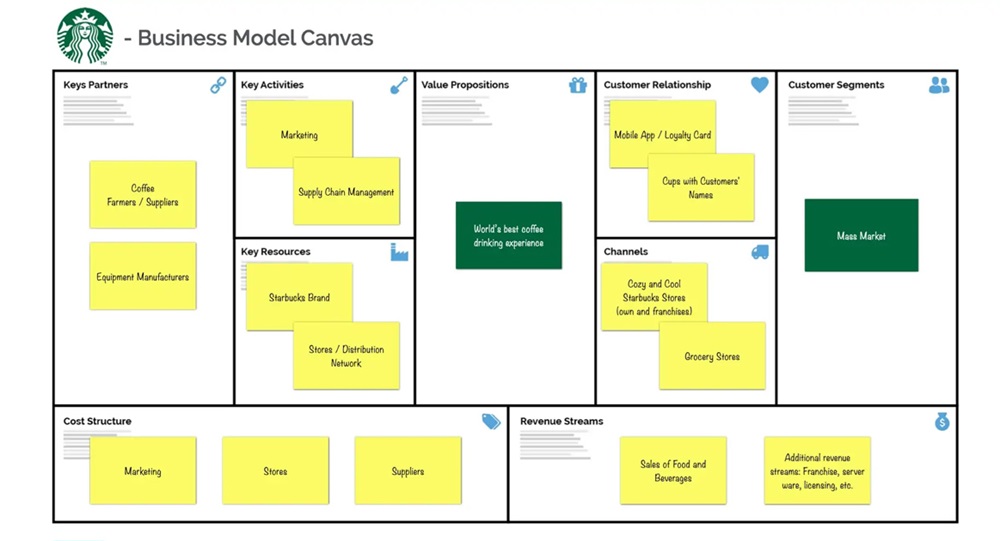
Task: Click the Customer Segments people icon
Action: [x=939, y=86]
